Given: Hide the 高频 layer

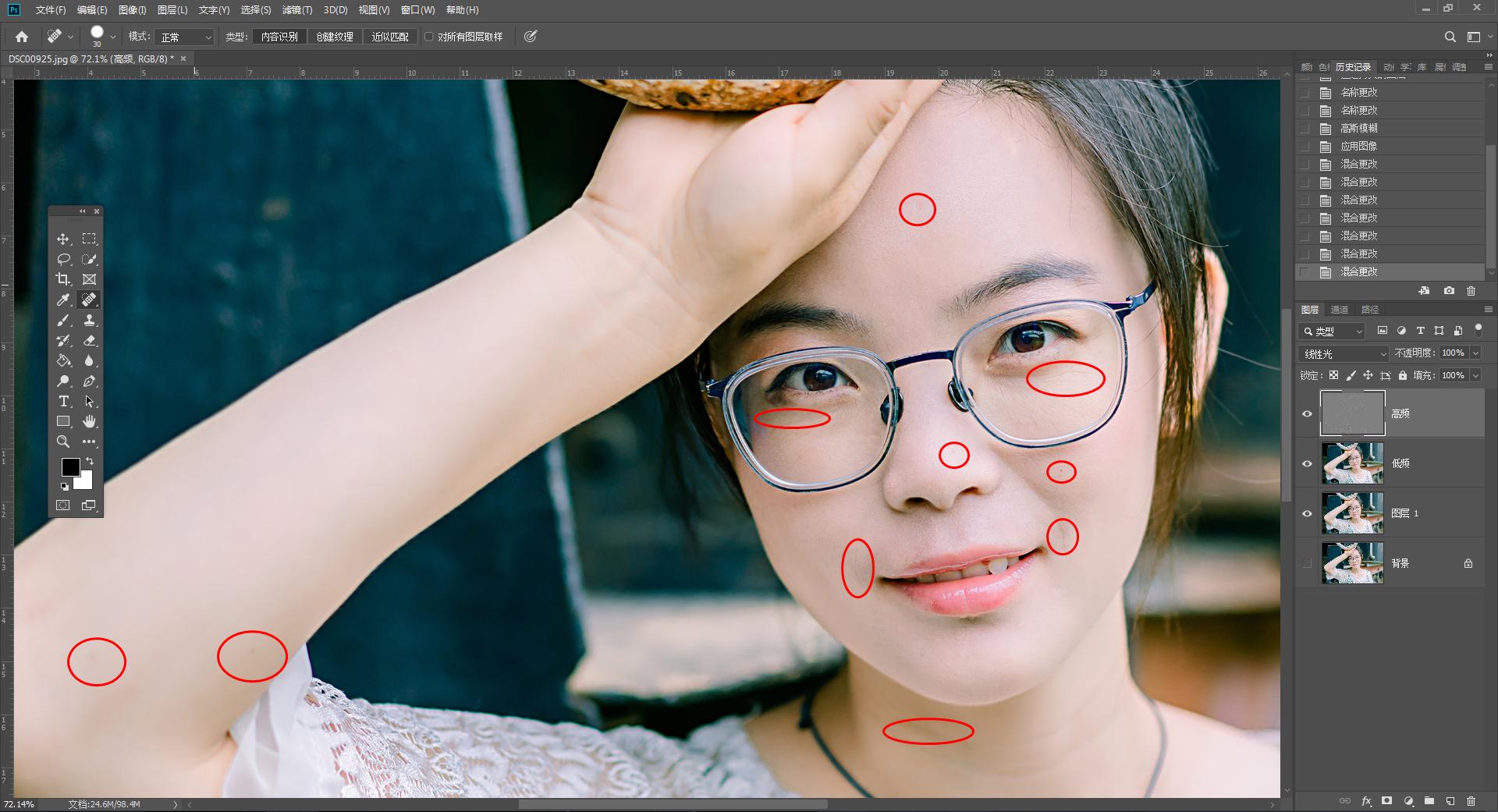Looking at the screenshot, I should pos(1308,413).
